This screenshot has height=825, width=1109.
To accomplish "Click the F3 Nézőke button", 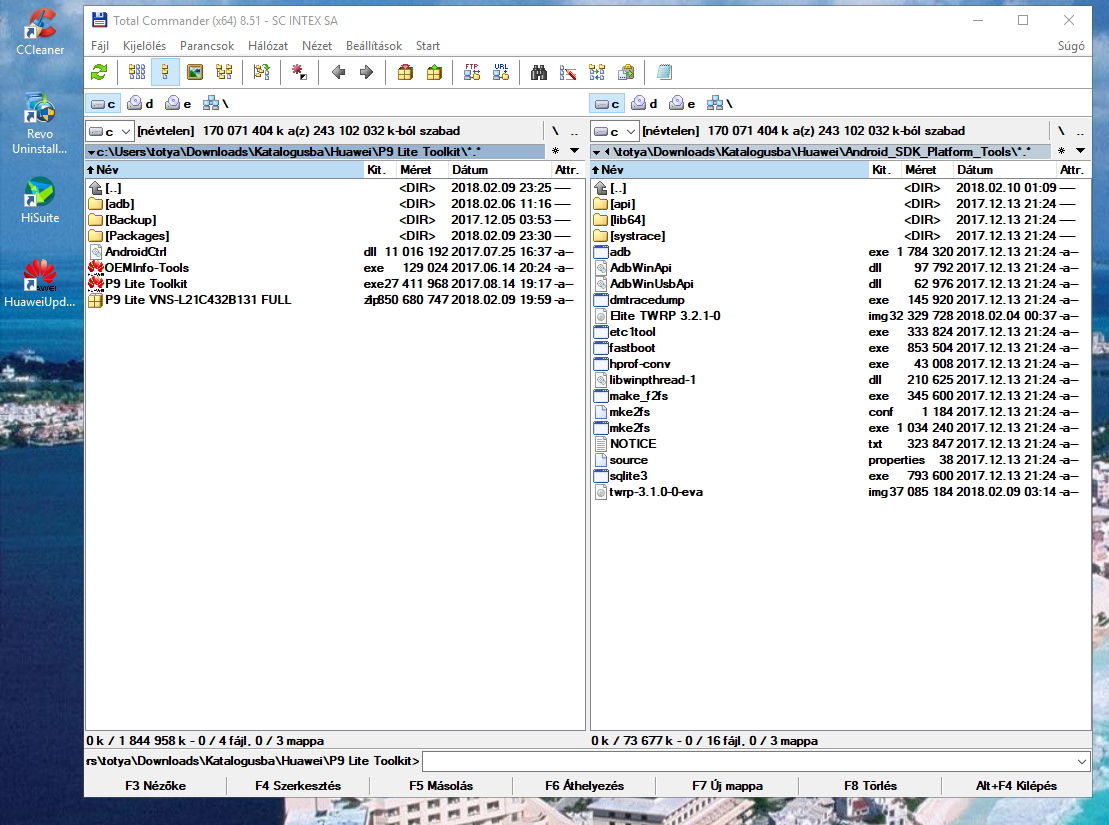I will [156, 786].
